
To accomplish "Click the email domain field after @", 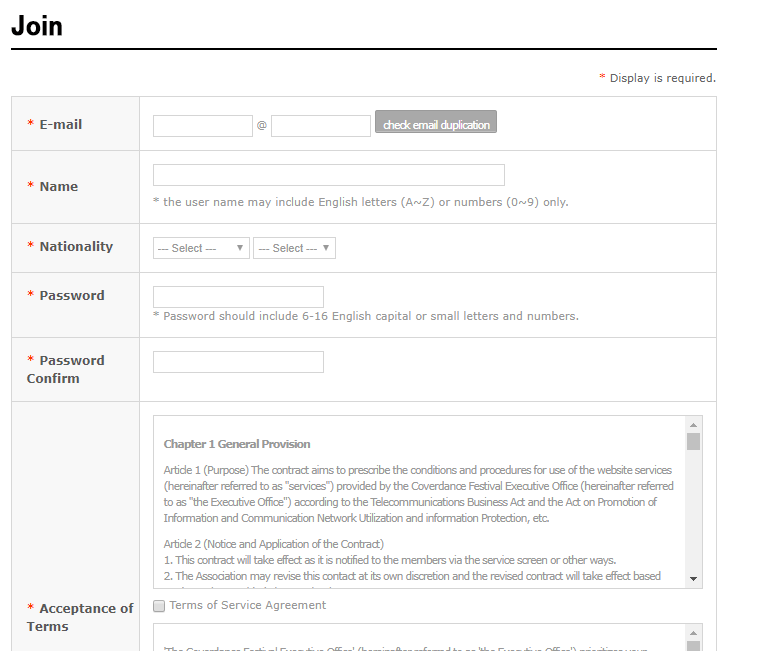I will [321, 126].
